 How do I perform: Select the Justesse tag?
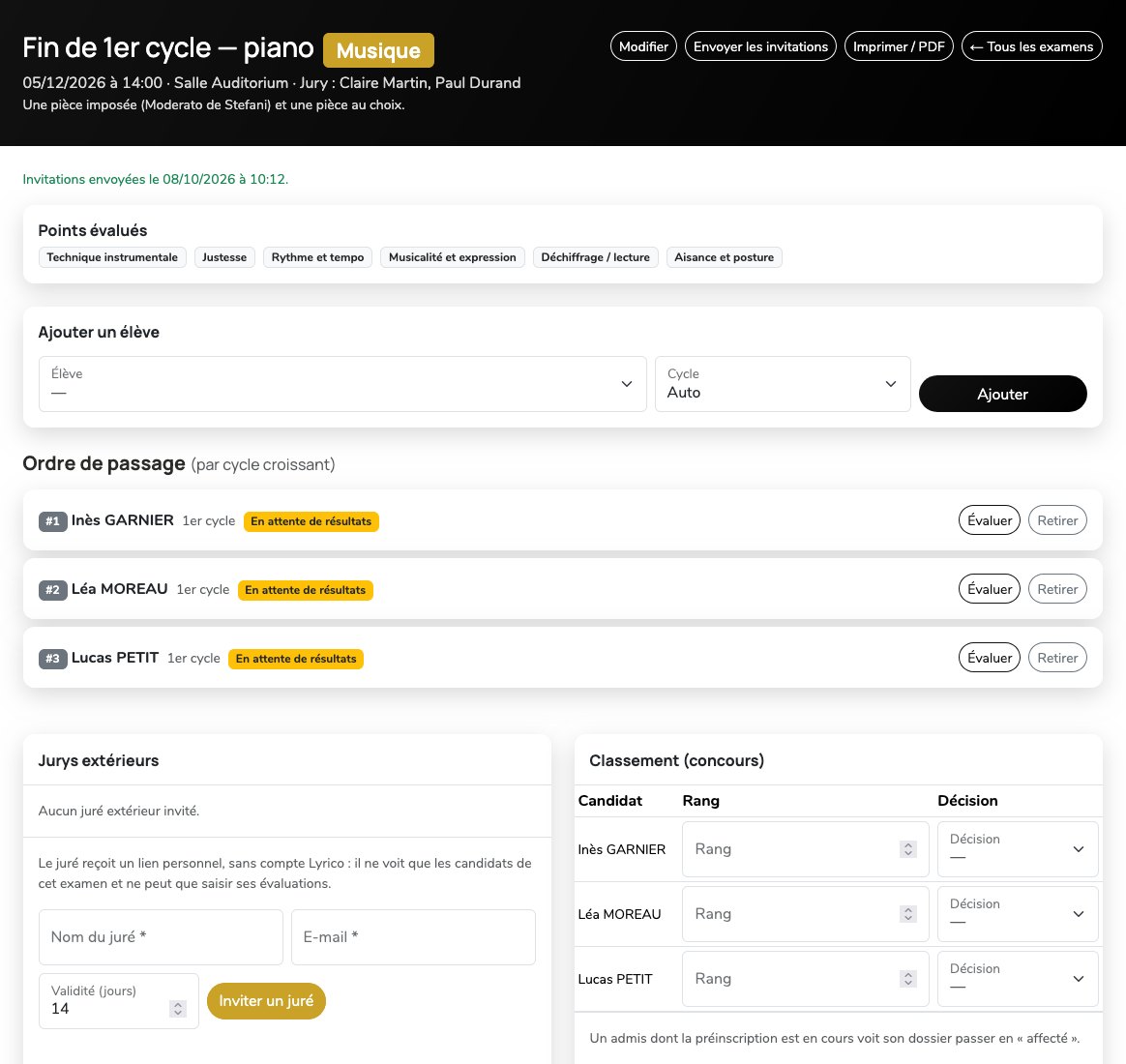tap(224, 257)
